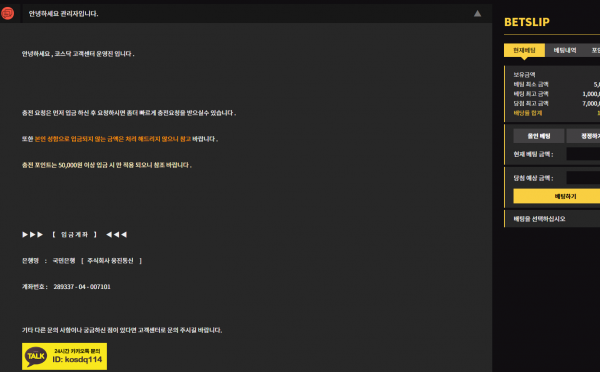Open the KakaoTalk kosdq114 inquiry banner
The width and height of the screenshot is (600, 372).
64,356
